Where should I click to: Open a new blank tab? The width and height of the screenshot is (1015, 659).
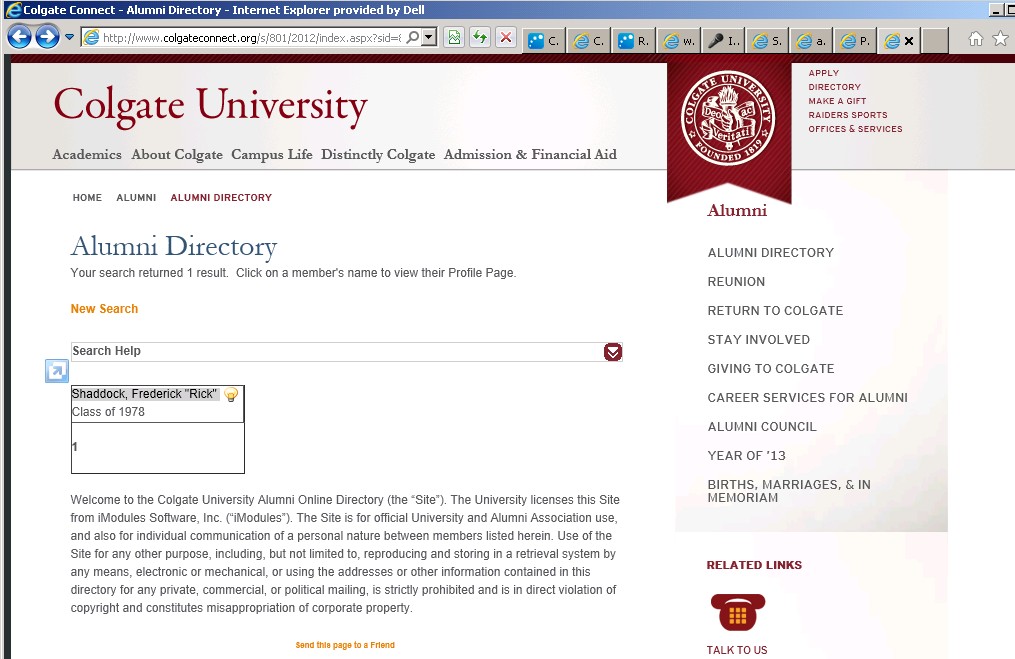click(935, 40)
